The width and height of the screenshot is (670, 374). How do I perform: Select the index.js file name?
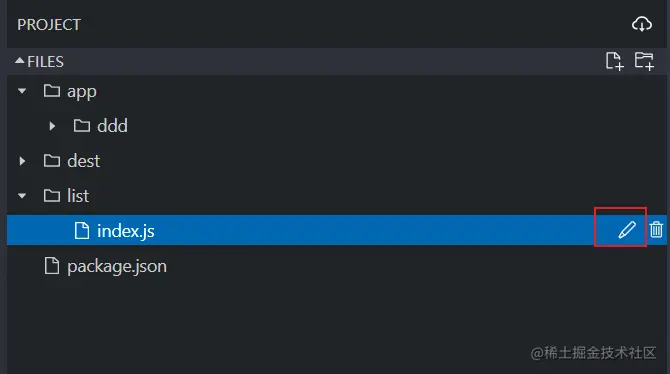pos(126,231)
